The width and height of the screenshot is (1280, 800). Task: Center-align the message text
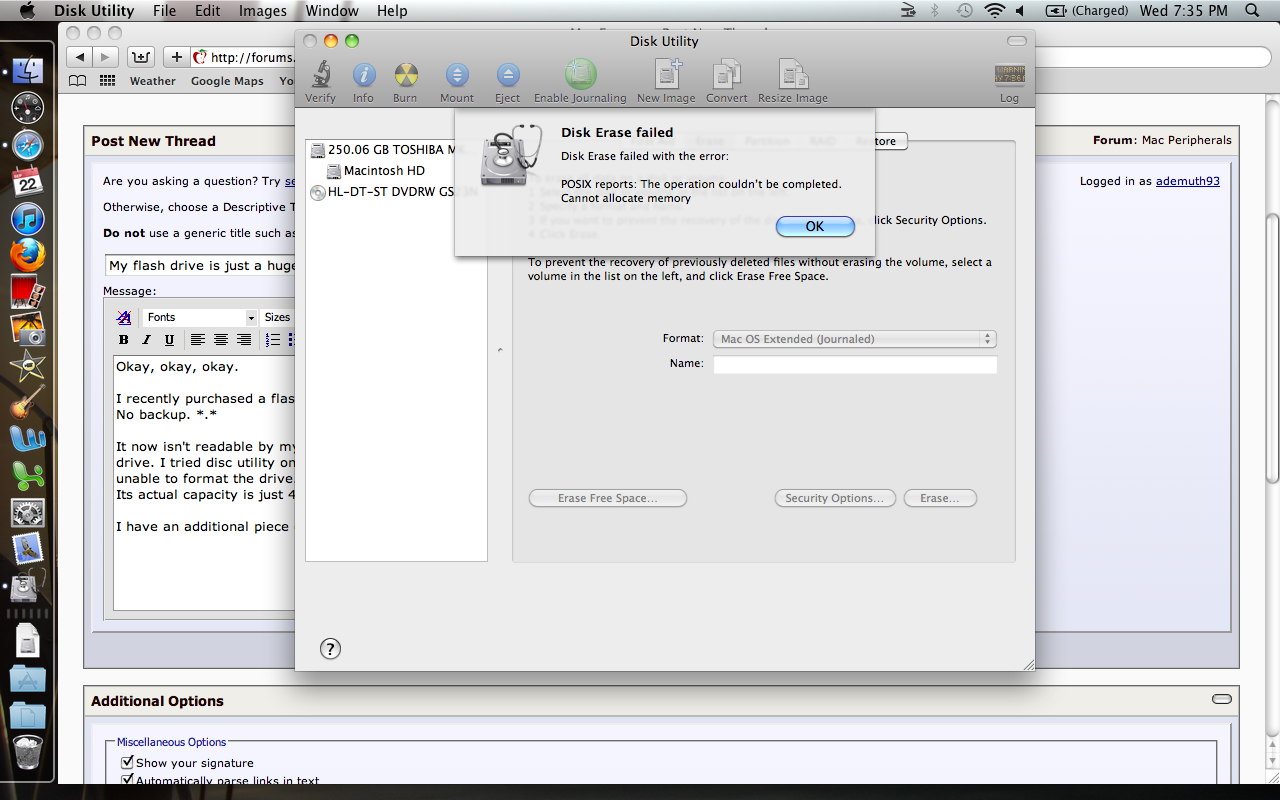coord(221,340)
